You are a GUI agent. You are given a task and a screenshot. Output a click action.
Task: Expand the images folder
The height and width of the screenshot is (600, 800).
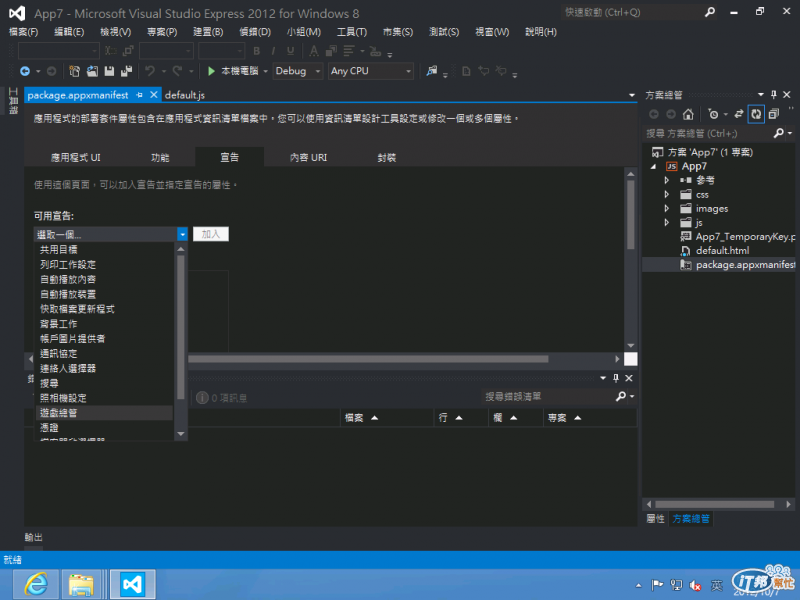tap(666, 209)
